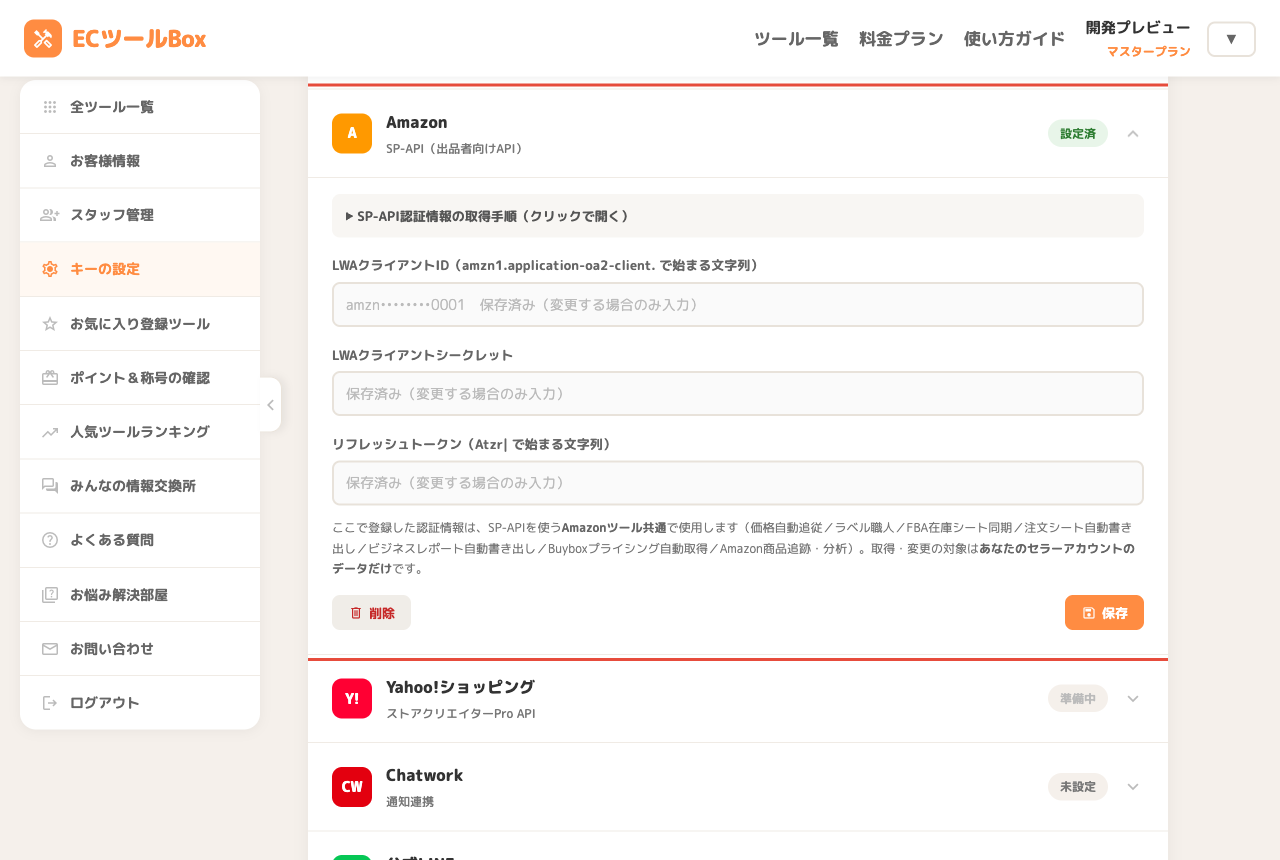Click the envelope icon beside お問い合わせ
Screen dimensions: 1280x860
[x=50, y=649]
